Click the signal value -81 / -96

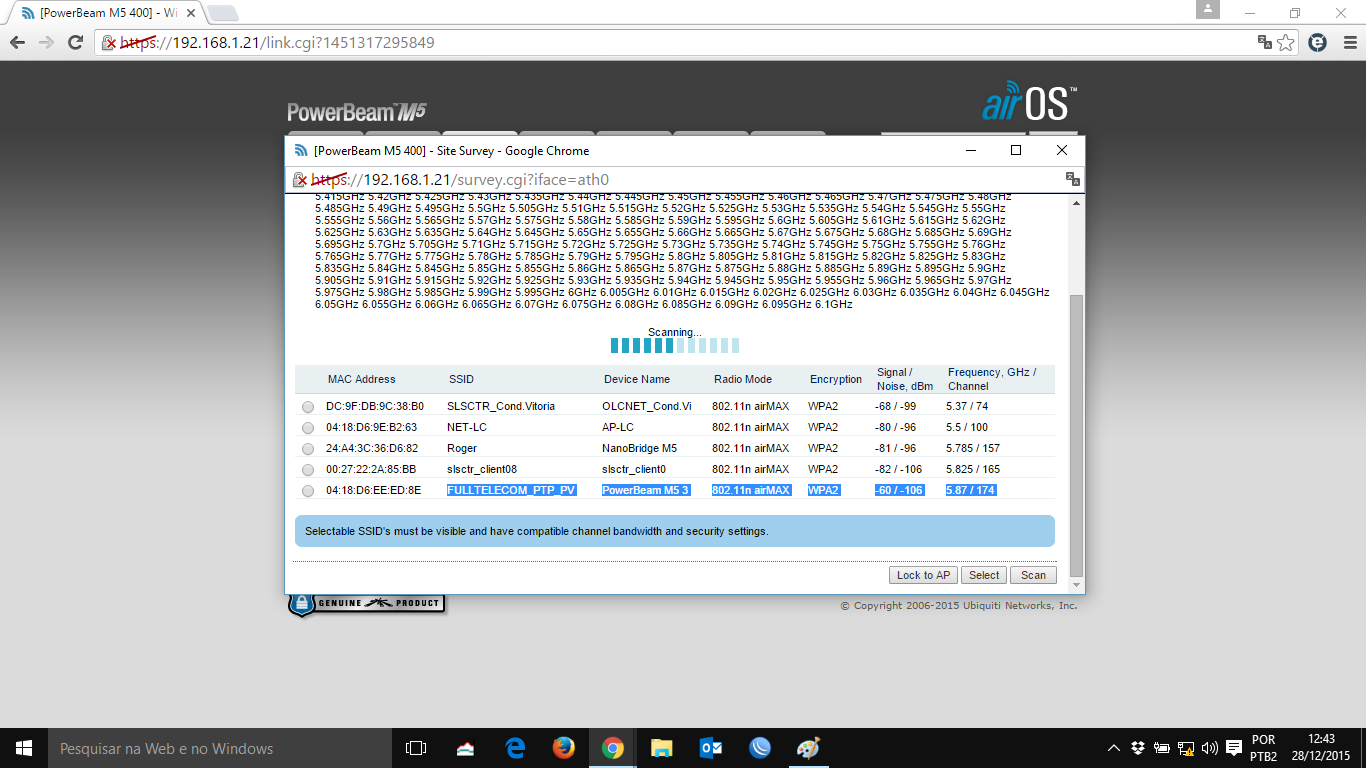click(x=895, y=449)
